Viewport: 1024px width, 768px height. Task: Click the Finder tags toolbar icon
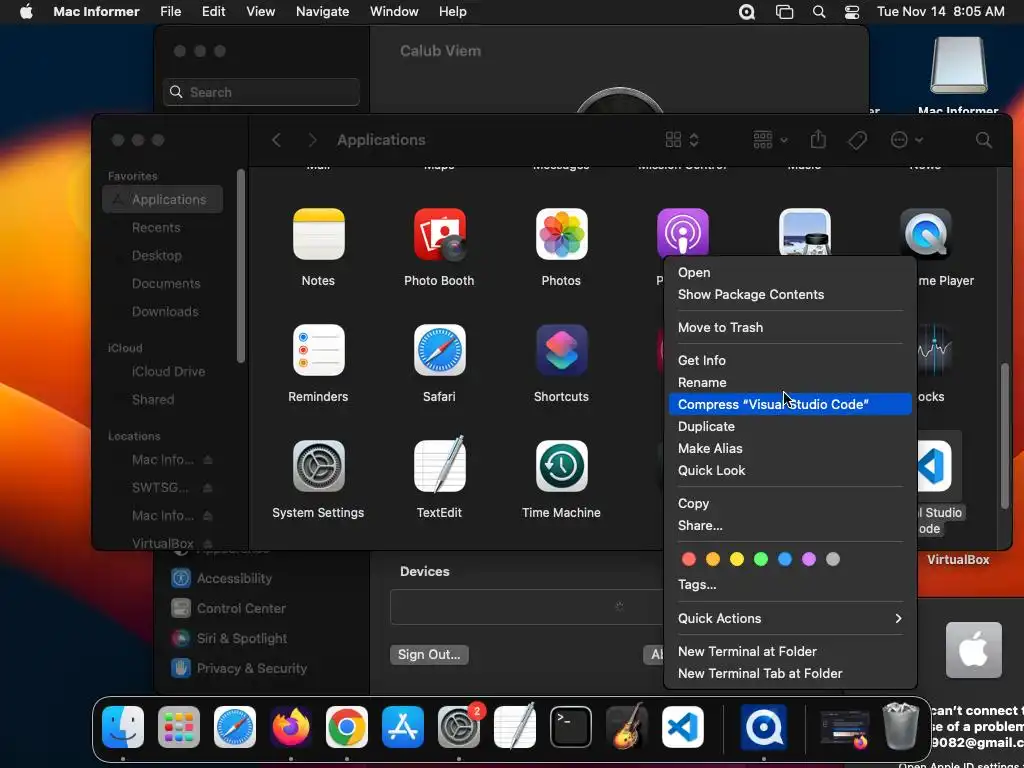857,140
